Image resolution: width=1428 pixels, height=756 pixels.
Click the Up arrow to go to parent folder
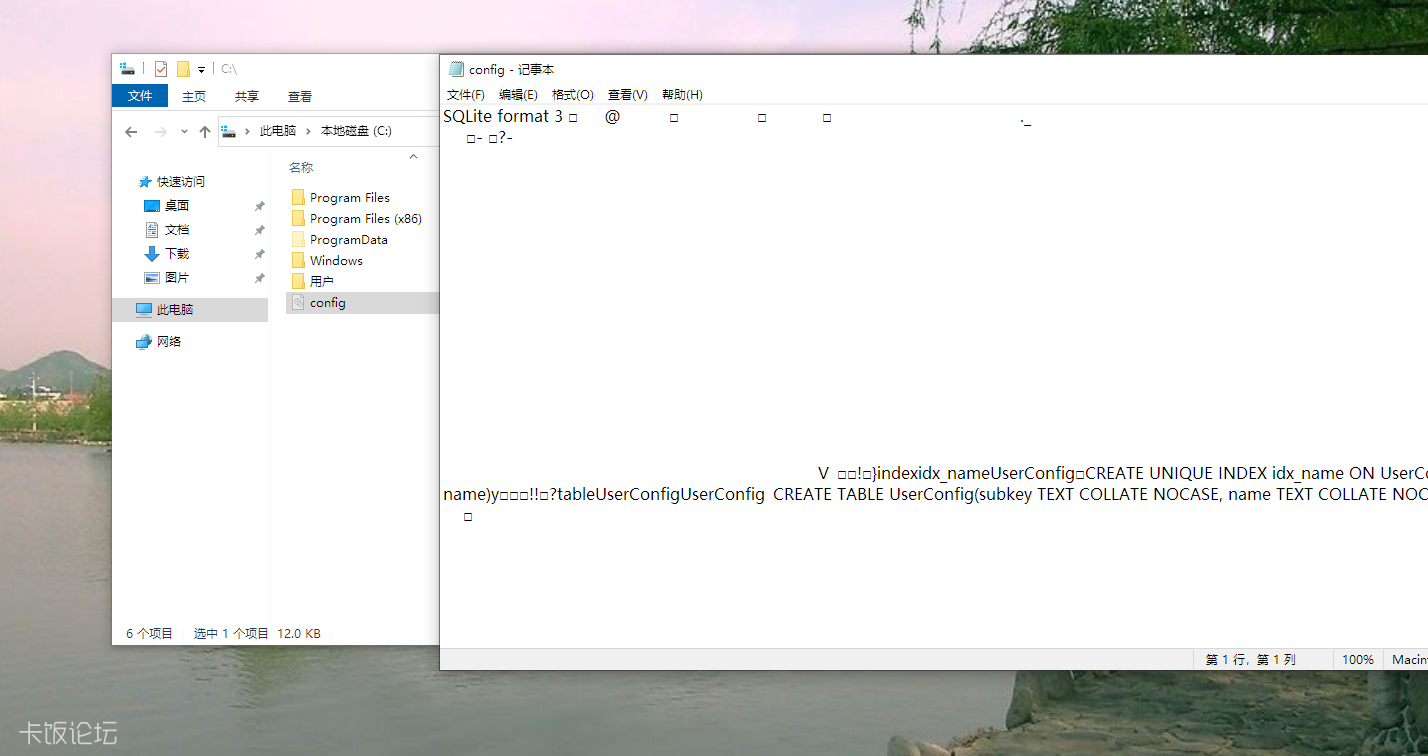pos(205,132)
